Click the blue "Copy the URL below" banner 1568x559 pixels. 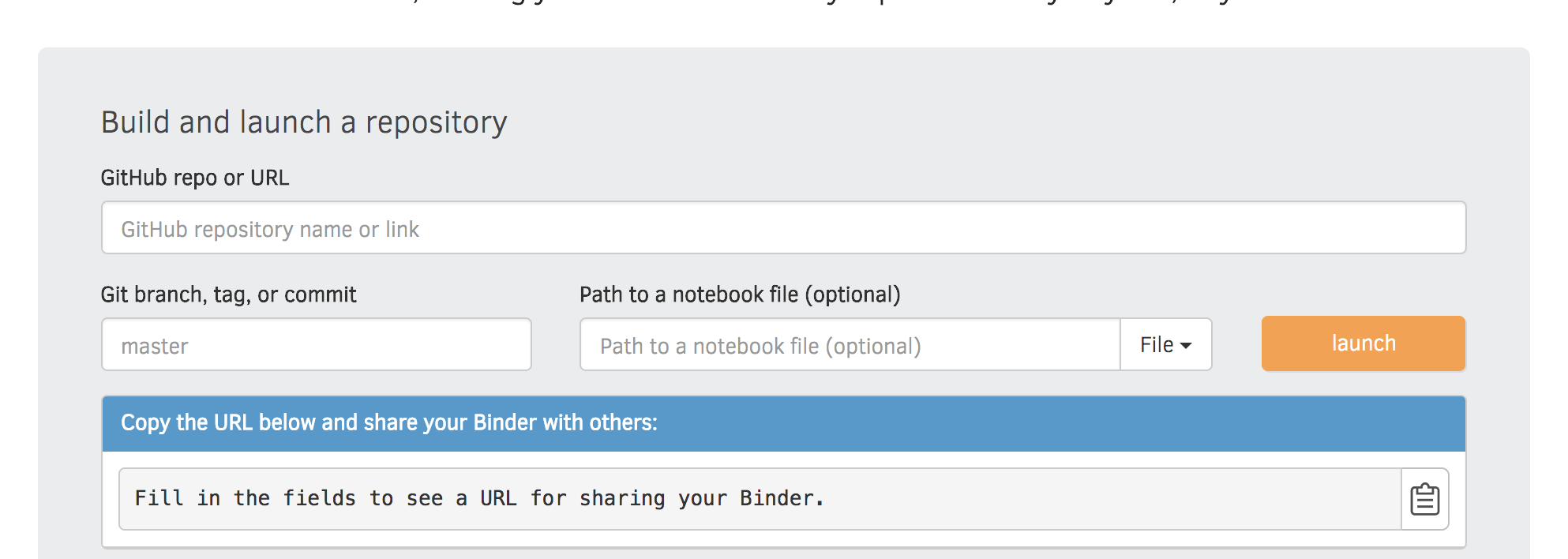[x=783, y=423]
